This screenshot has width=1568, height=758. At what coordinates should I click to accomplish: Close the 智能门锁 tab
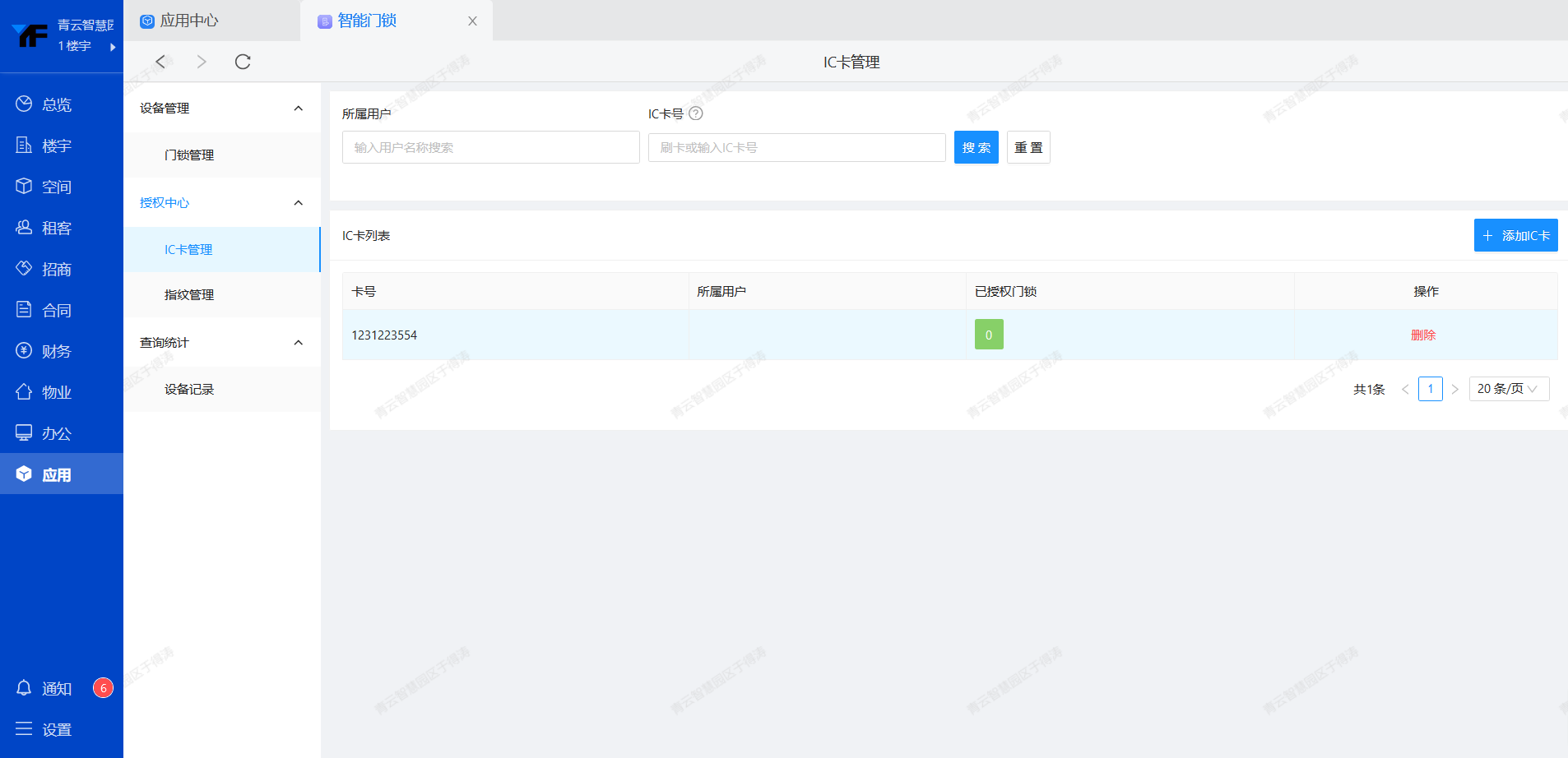point(472,21)
